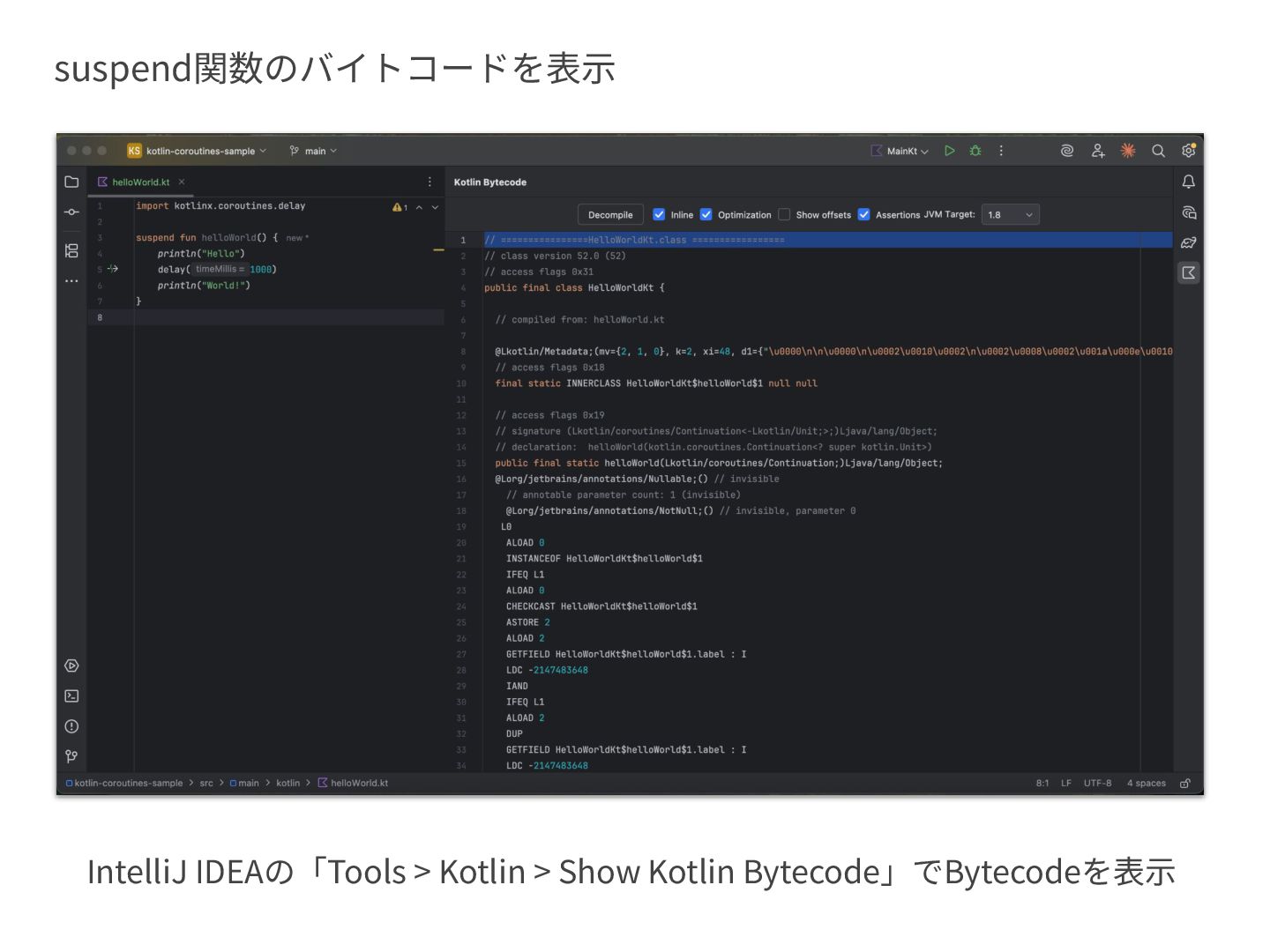Open more run actions kebab in toolbar
Image resolution: width=1270 pixels, height=952 pixels.
click(1001, 151)
